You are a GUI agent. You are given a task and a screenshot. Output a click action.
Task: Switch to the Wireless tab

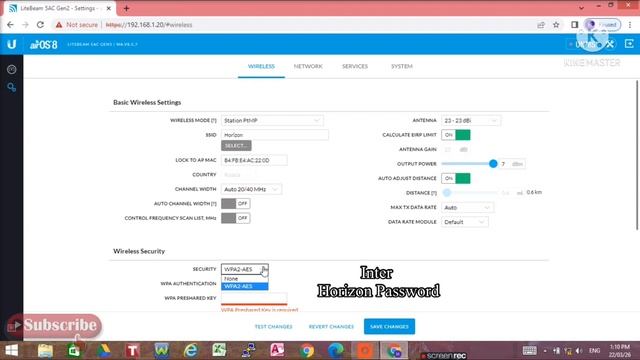click(261, 66)
